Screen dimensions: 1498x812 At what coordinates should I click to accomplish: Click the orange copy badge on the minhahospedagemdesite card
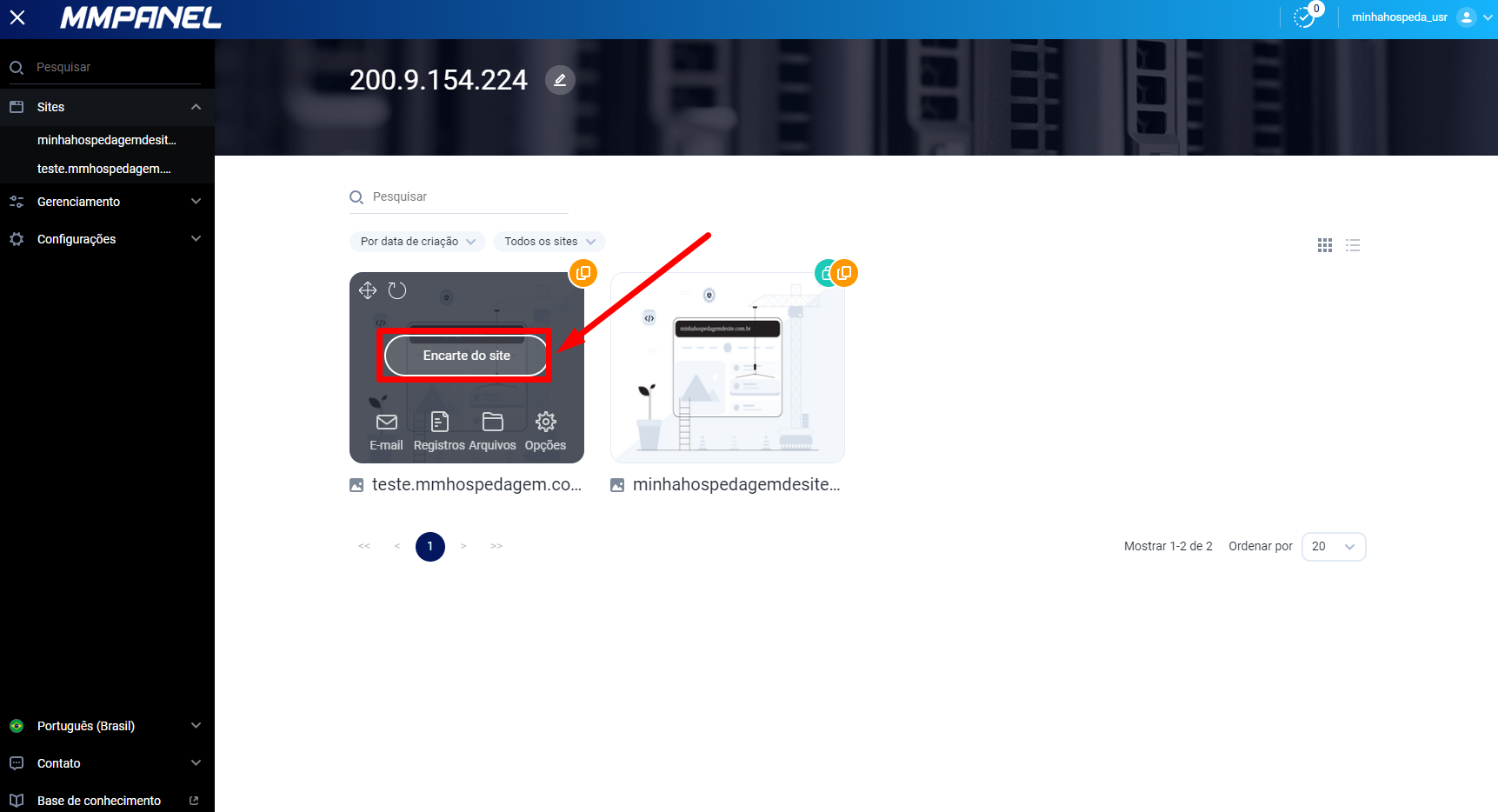(x=844, y=273)
